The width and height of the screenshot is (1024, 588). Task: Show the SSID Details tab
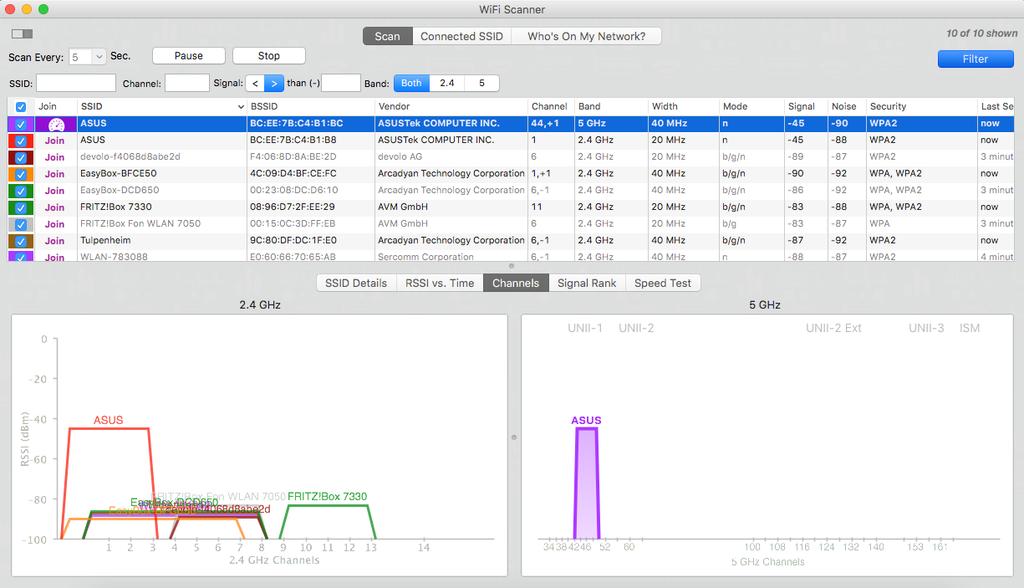tap(356, 283)
